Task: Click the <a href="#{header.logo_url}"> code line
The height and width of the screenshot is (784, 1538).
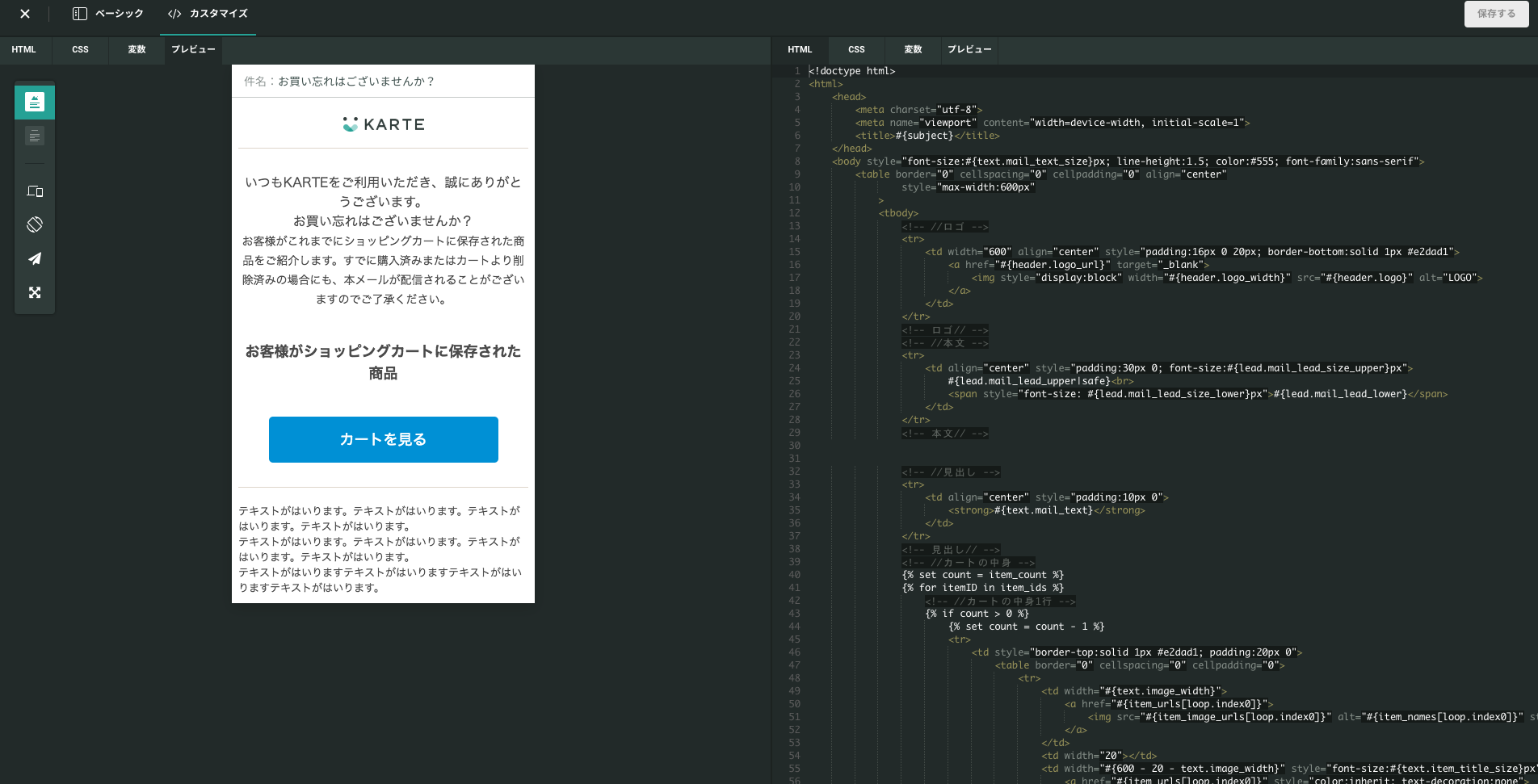Action: click(1079, 265)
